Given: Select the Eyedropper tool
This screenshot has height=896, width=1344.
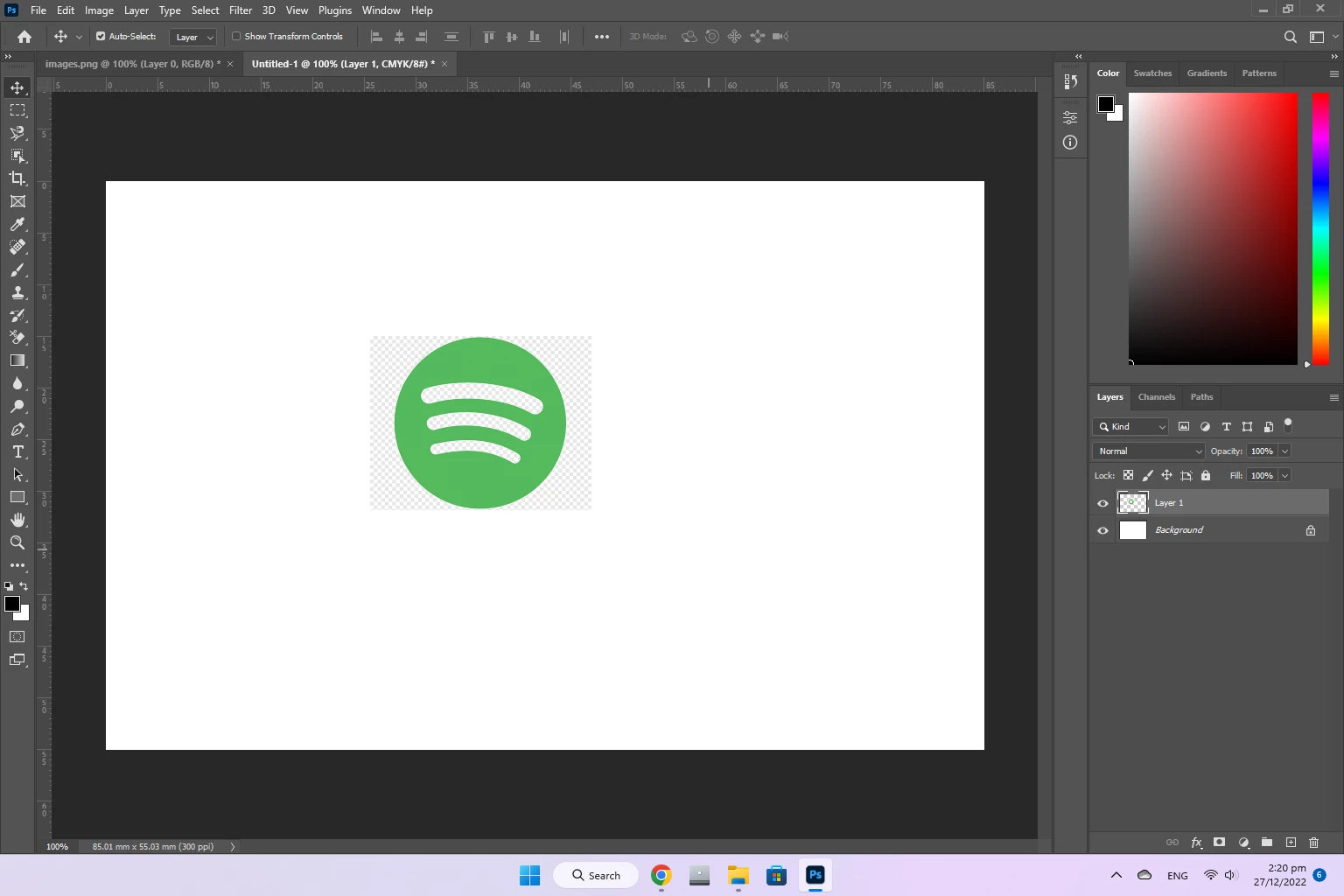Looking at the screenshot, I should tap(17, 224).
